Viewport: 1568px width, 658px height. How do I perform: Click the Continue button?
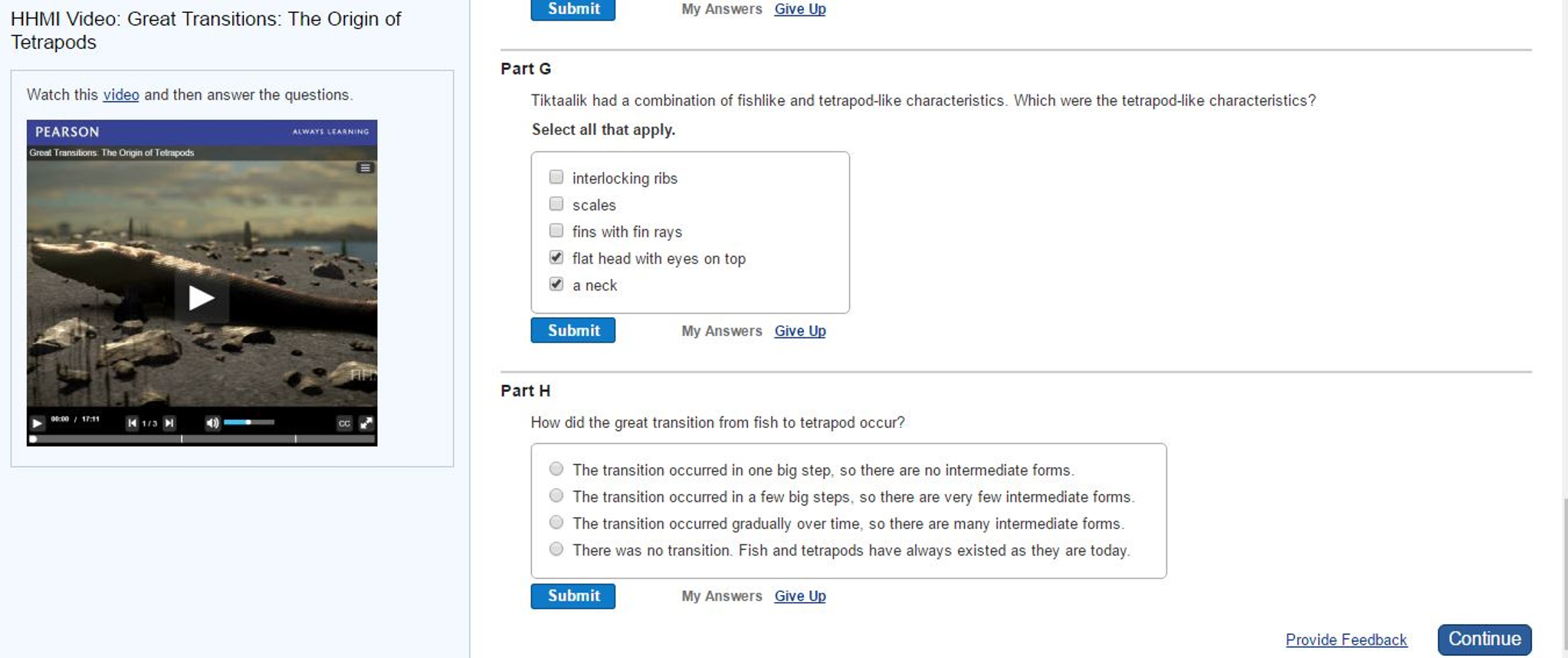[1484, 640]
